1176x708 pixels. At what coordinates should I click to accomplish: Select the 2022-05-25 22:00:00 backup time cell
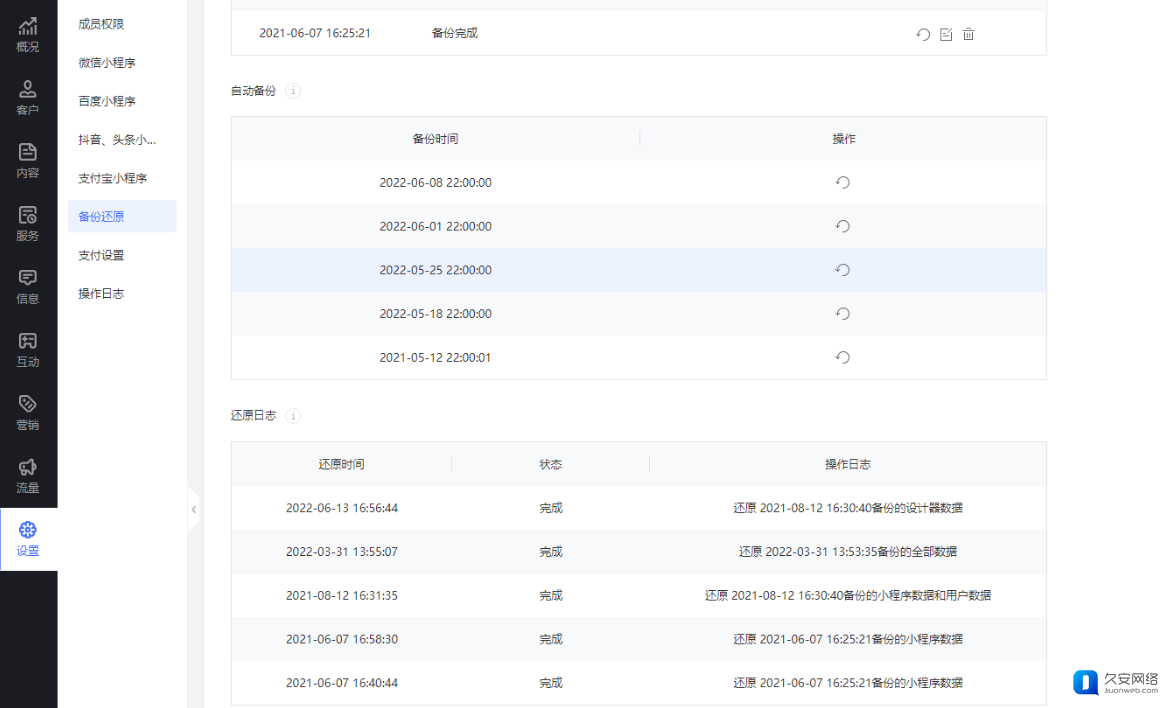(436, 270)
